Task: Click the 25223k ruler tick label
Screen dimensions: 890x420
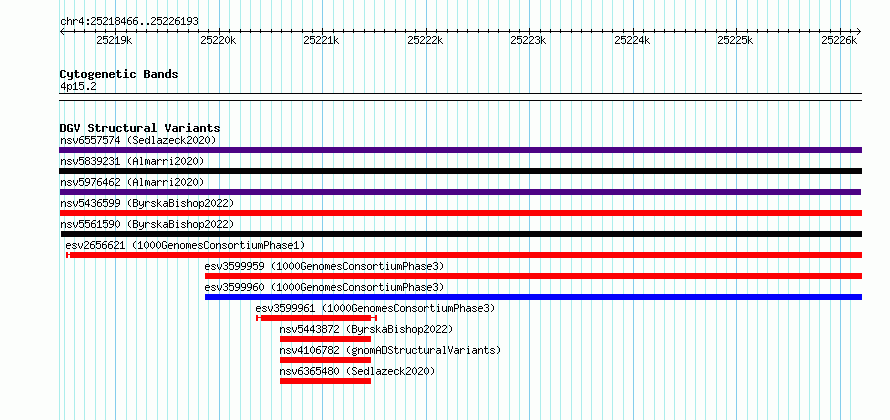Action: coord(528,40)
